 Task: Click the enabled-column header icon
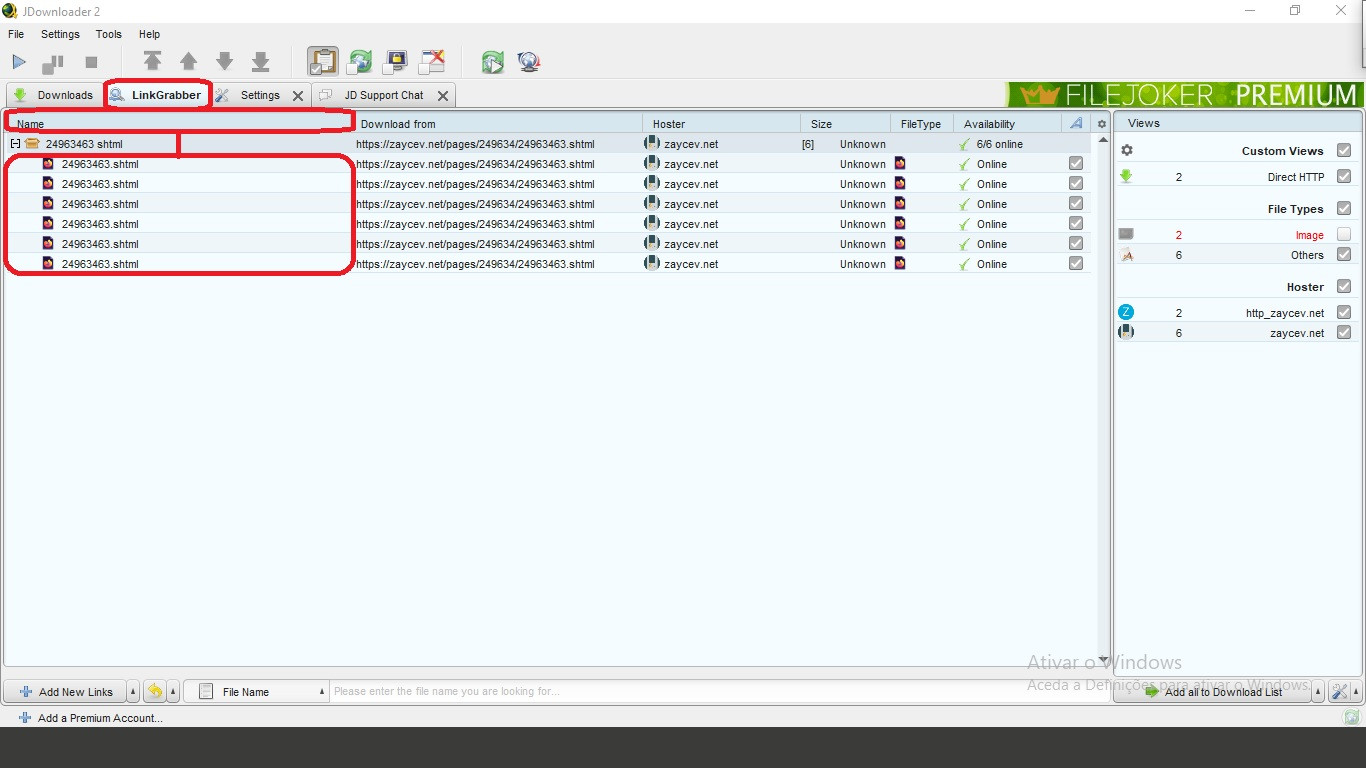(x=1076, y=124)
